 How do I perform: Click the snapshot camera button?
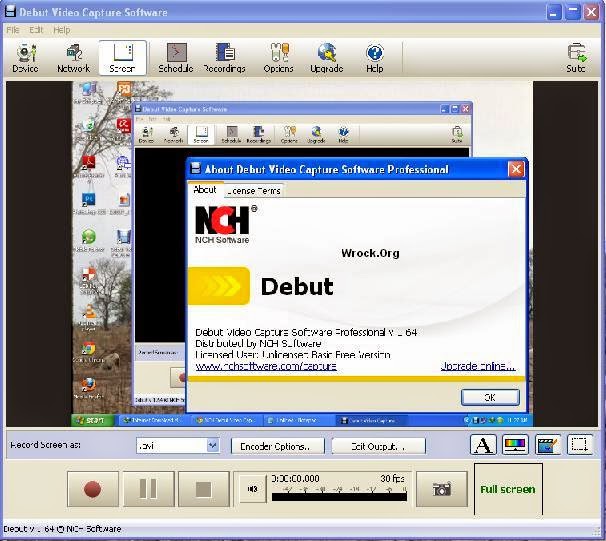441,489
